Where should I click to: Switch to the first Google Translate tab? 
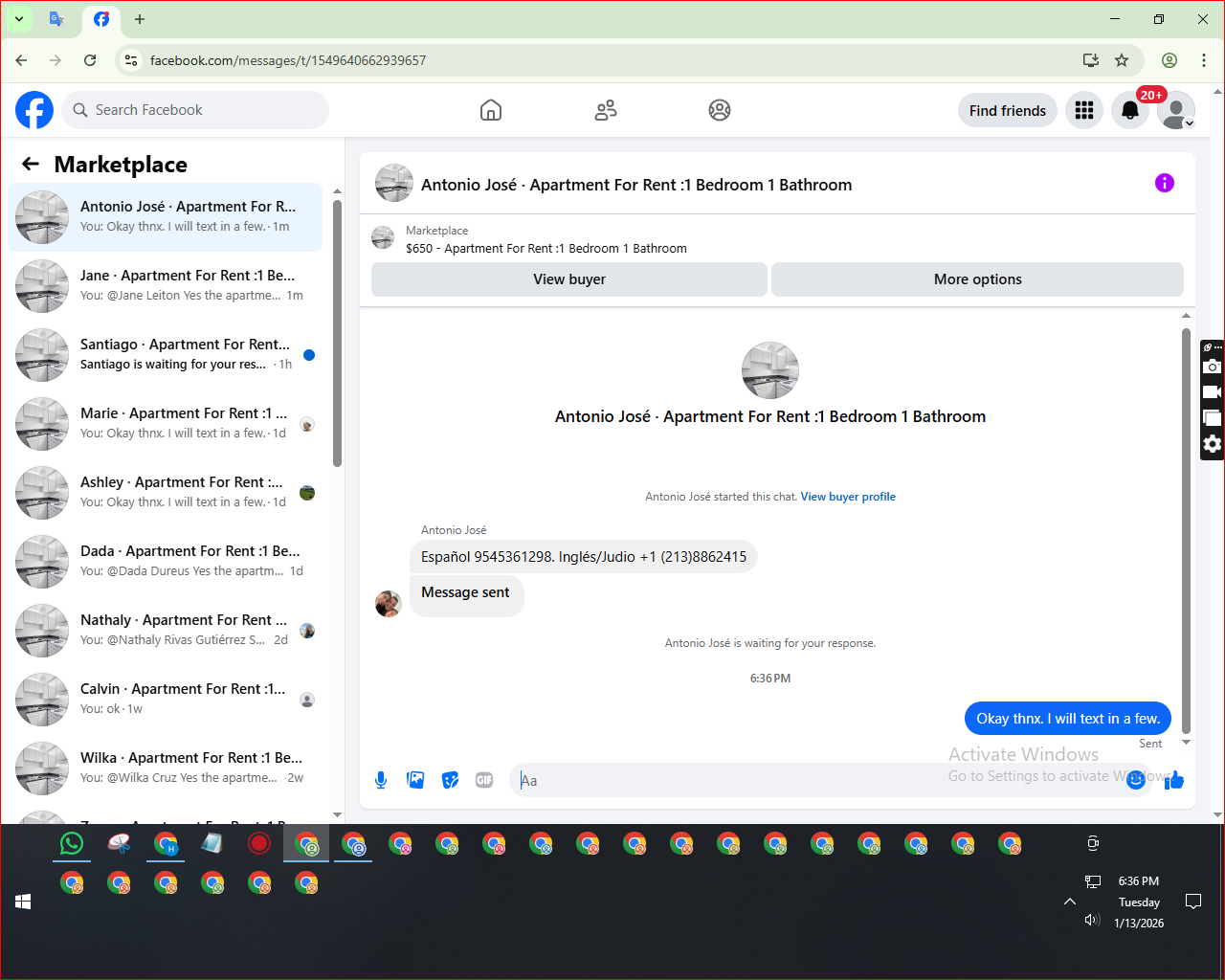coord(56,19)
